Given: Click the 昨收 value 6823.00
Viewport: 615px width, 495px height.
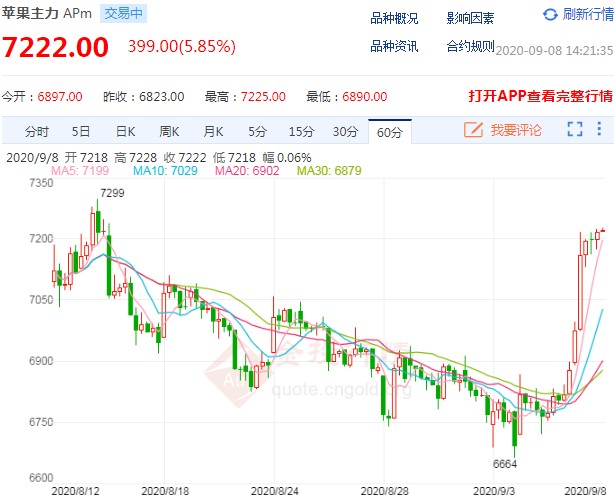Looking at the screenshot, I should 162,96.
